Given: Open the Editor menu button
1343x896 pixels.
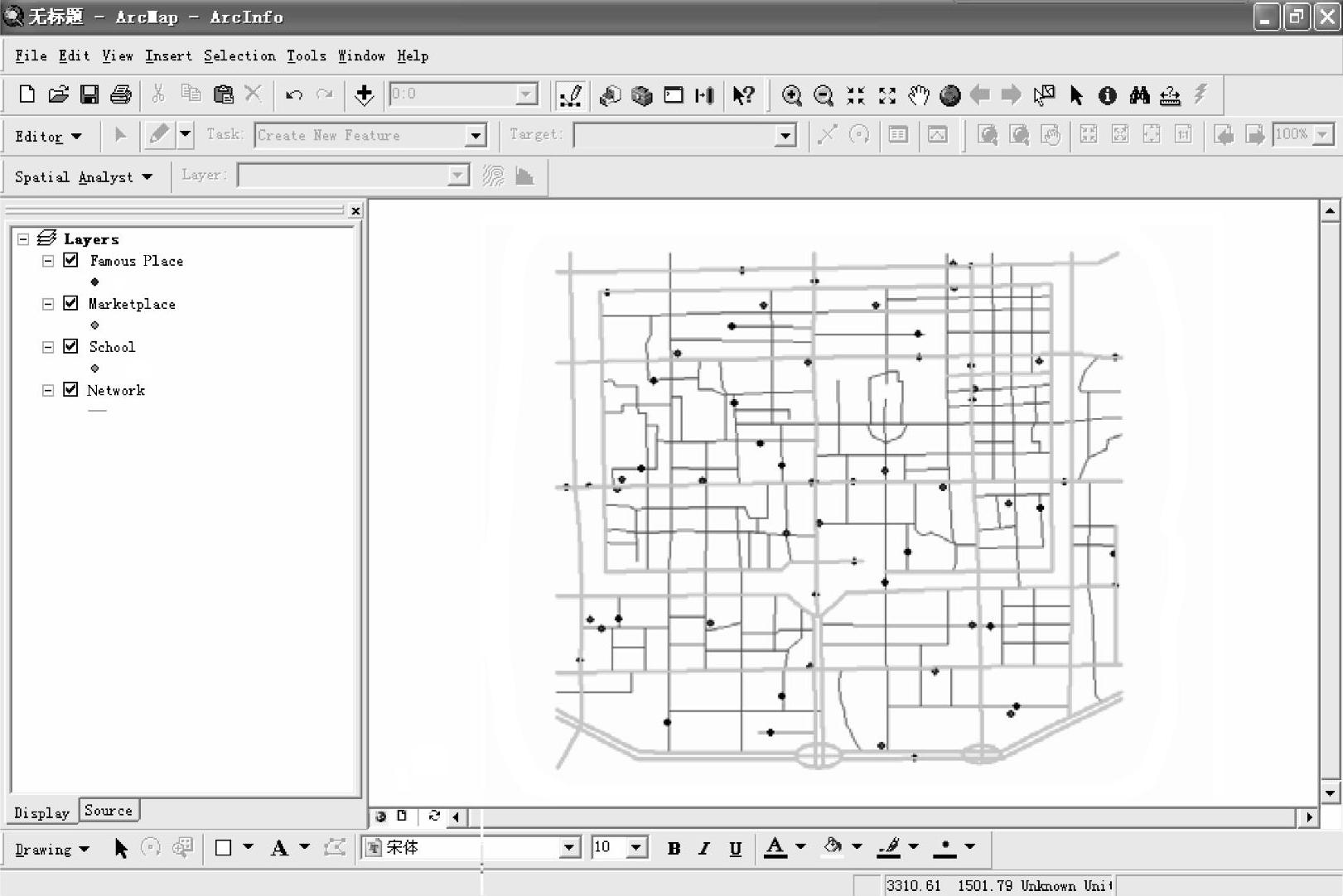Looking at the screenshot, I should click(x=48, y=136).
